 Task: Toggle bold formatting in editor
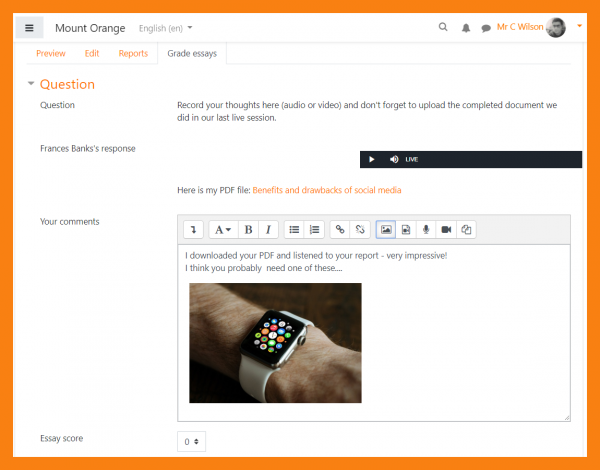(248, 229)
